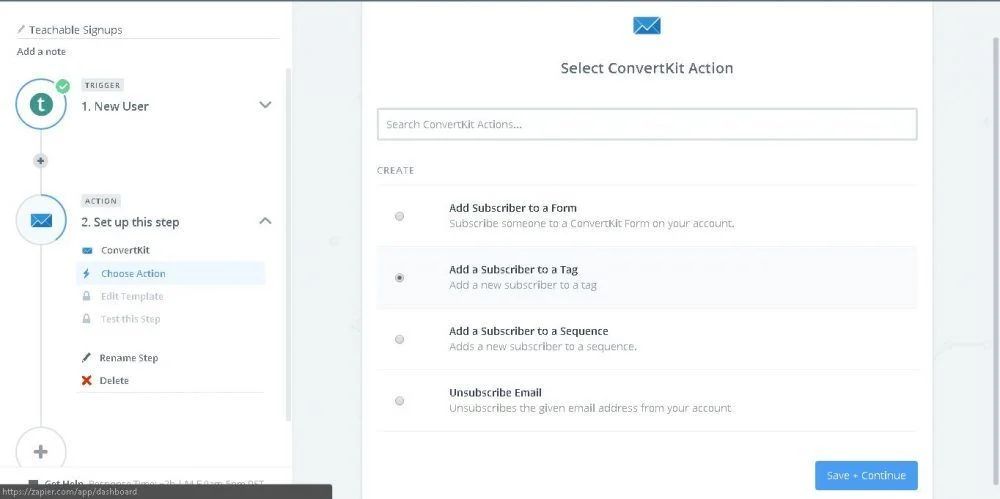Viewport: 1000px width, 499px height.
Task: Choose Add a Subscriber to a Sequence radio
Action: (x=400, y=339)
